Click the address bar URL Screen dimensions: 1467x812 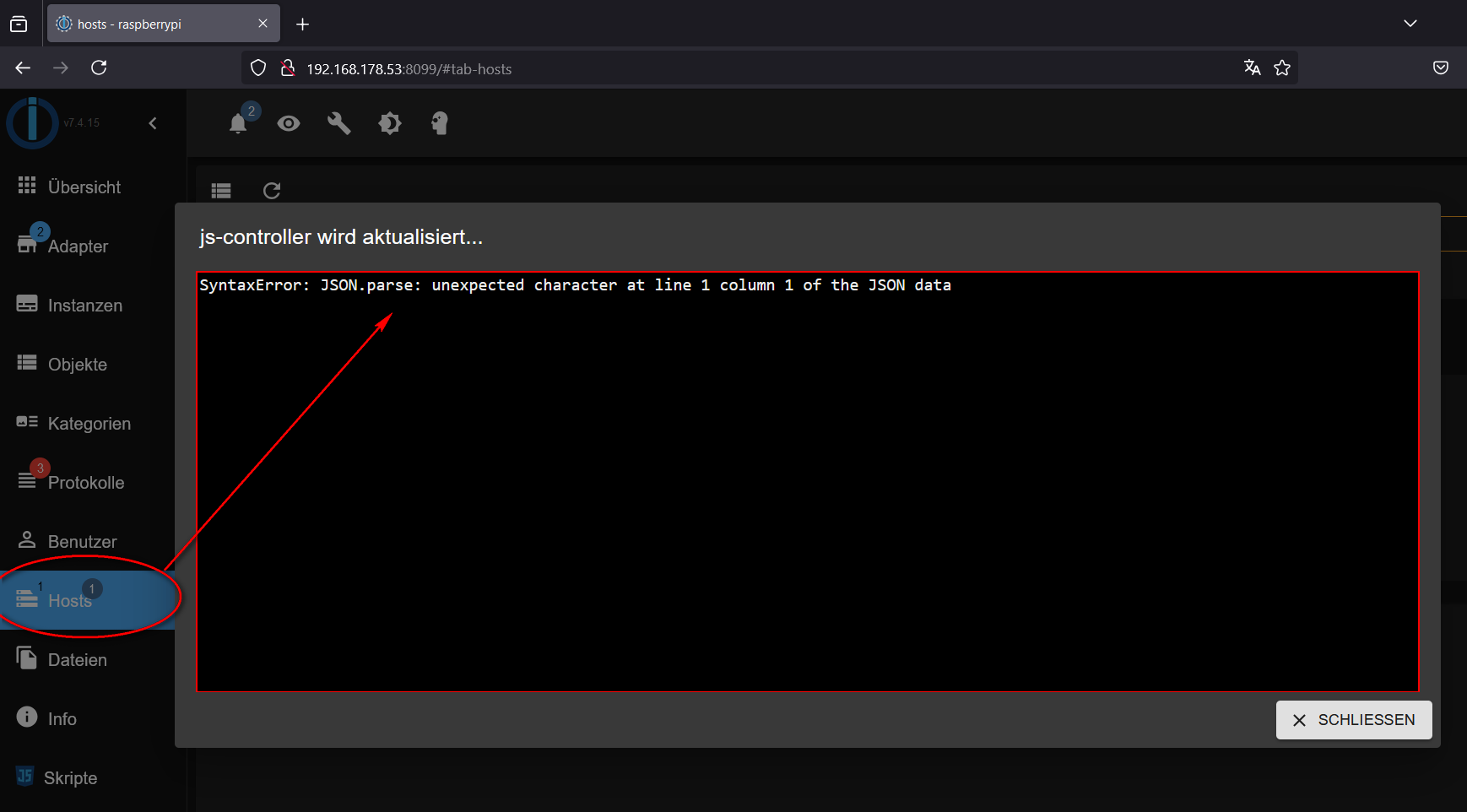click(409, 69)
